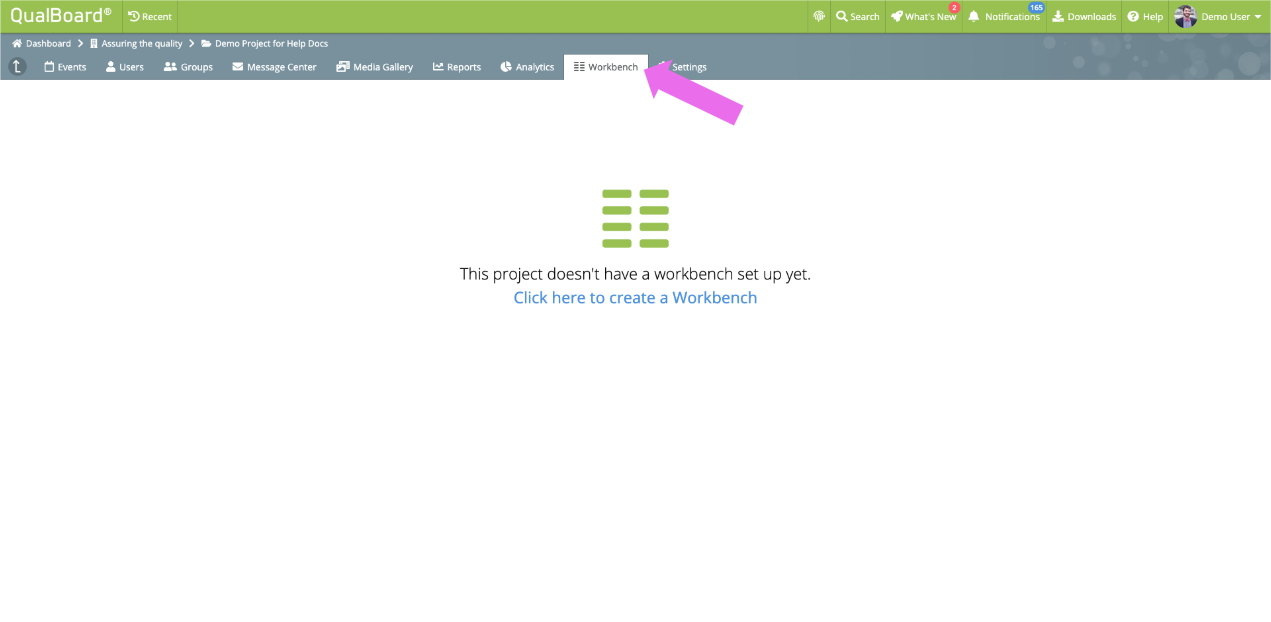Viewport: 1271px width, 622px height.
Task: Open the Recent history menu
Action: (x=150, y=16)
